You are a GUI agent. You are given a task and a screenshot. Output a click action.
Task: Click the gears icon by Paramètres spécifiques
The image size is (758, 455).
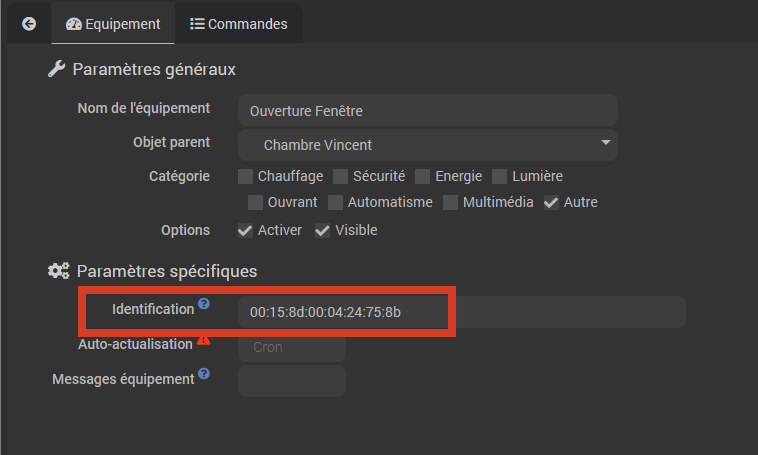(58, 271)
